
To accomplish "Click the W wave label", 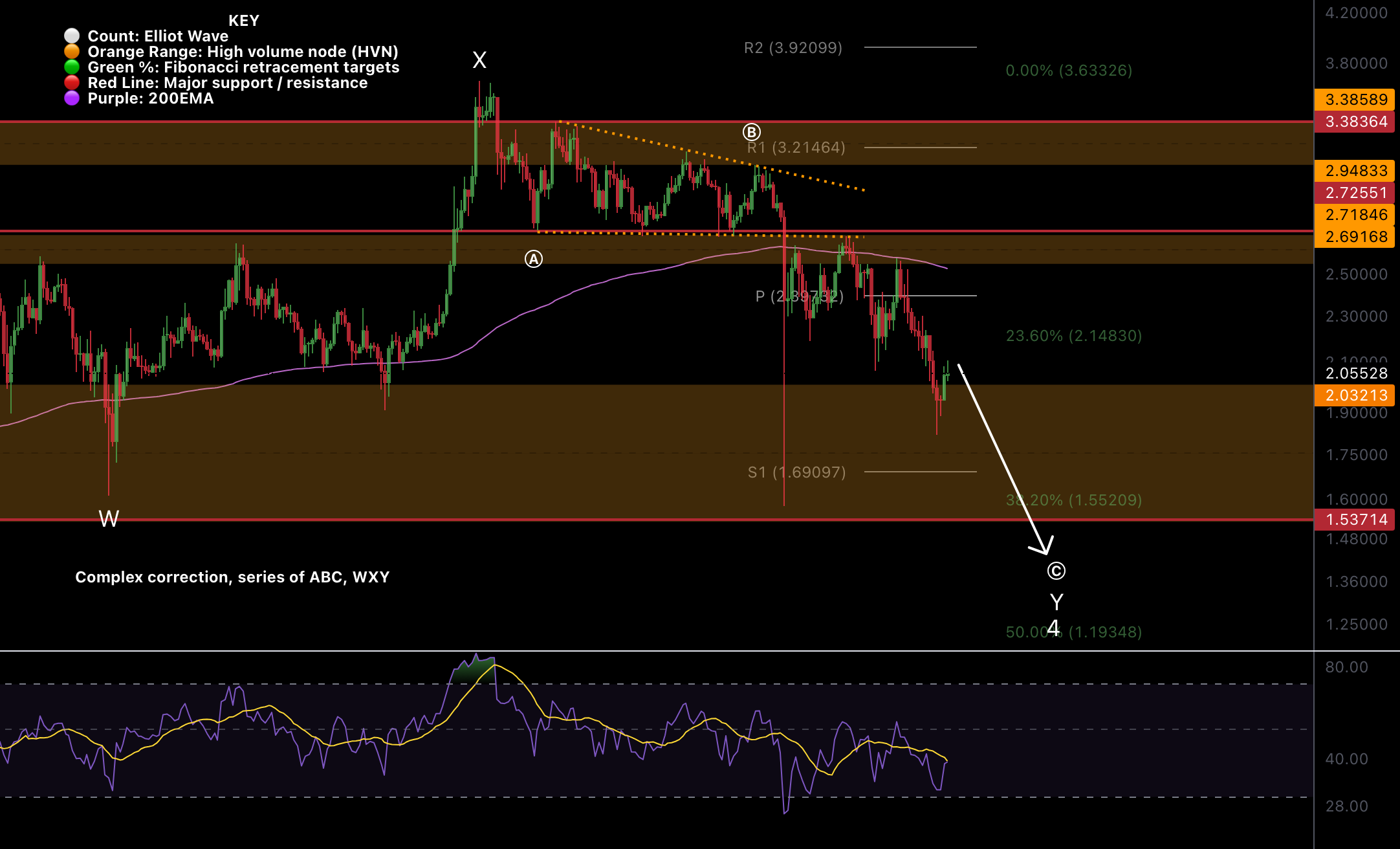I will click(109, 519).
